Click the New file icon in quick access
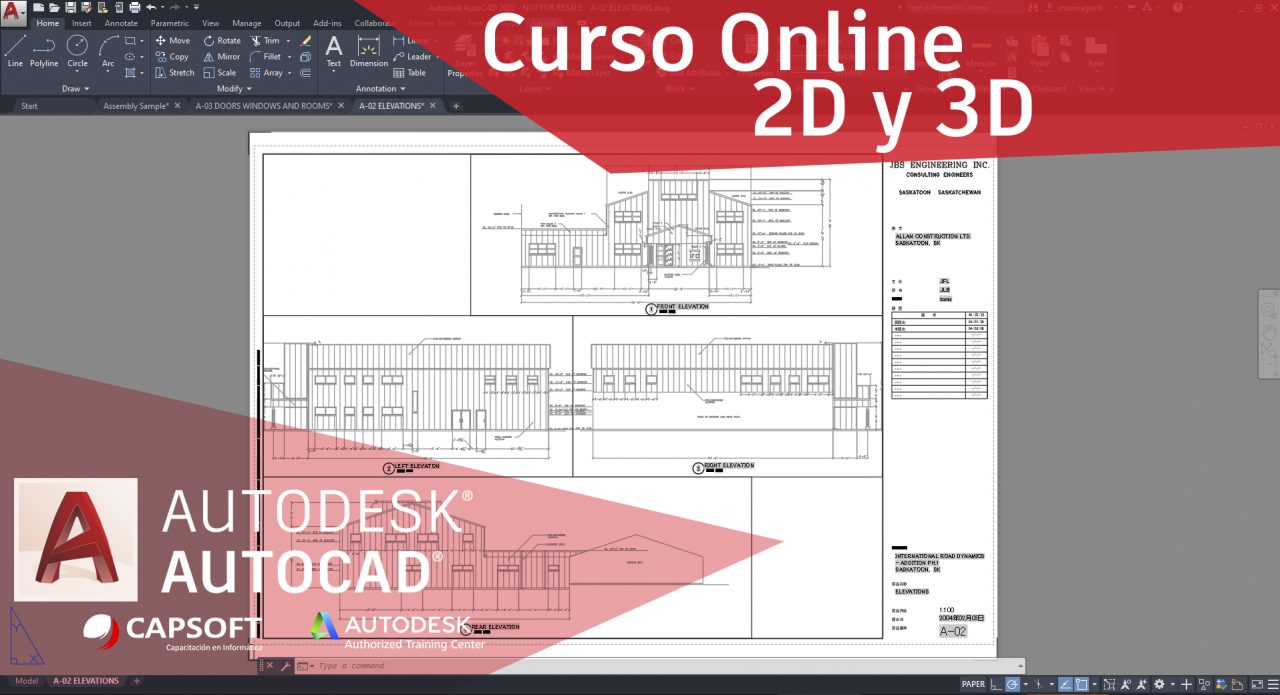1280x695 pixels. (38, 7)
